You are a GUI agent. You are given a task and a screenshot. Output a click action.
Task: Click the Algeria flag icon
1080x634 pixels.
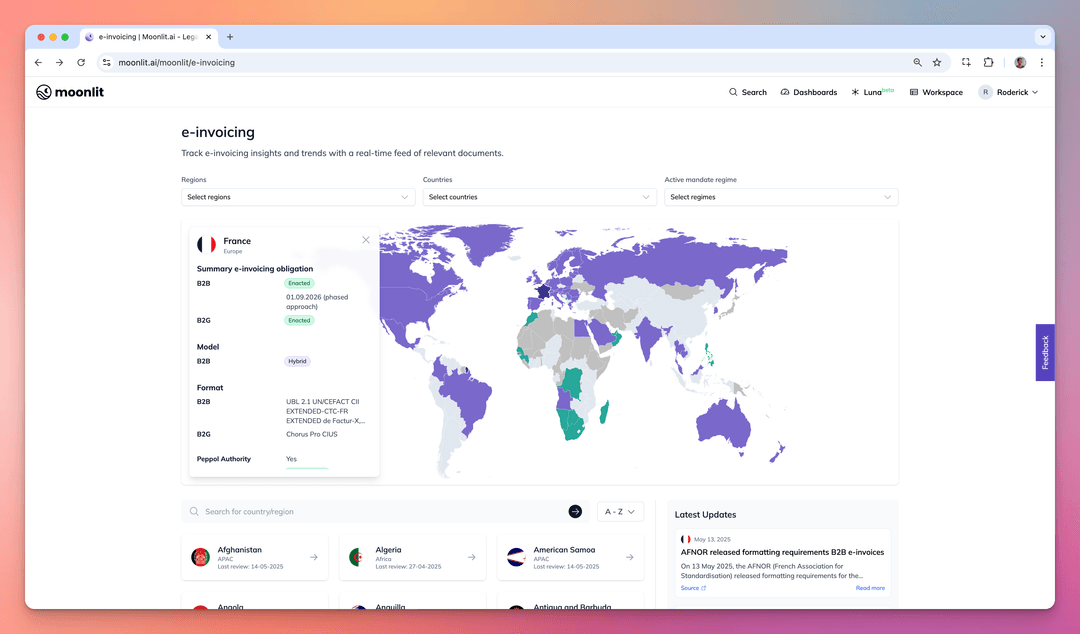coord(358,557)
